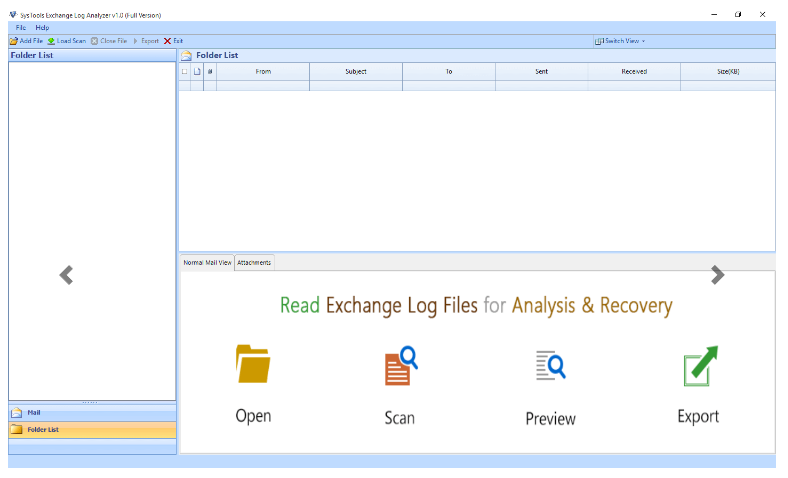788x478 pixels.
Task: Tick the select-all checkbox in header
Action: (184, 72)
